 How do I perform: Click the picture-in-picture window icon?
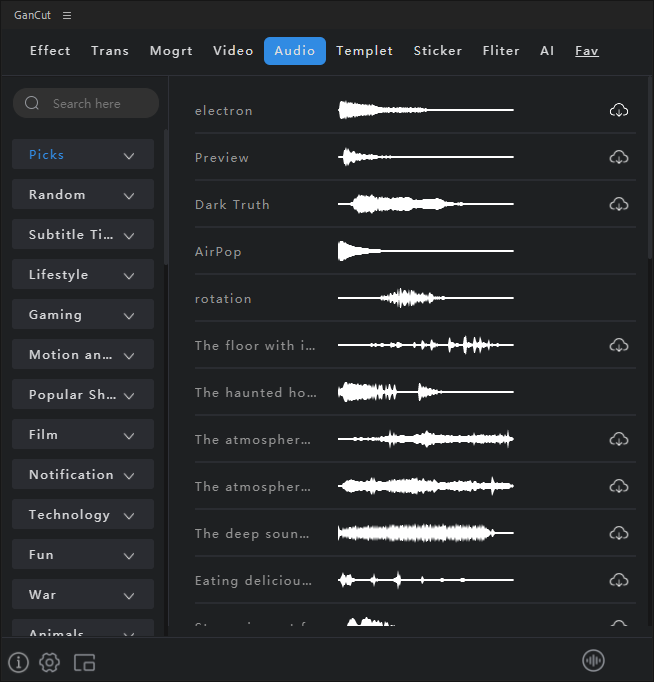point(84,662)
